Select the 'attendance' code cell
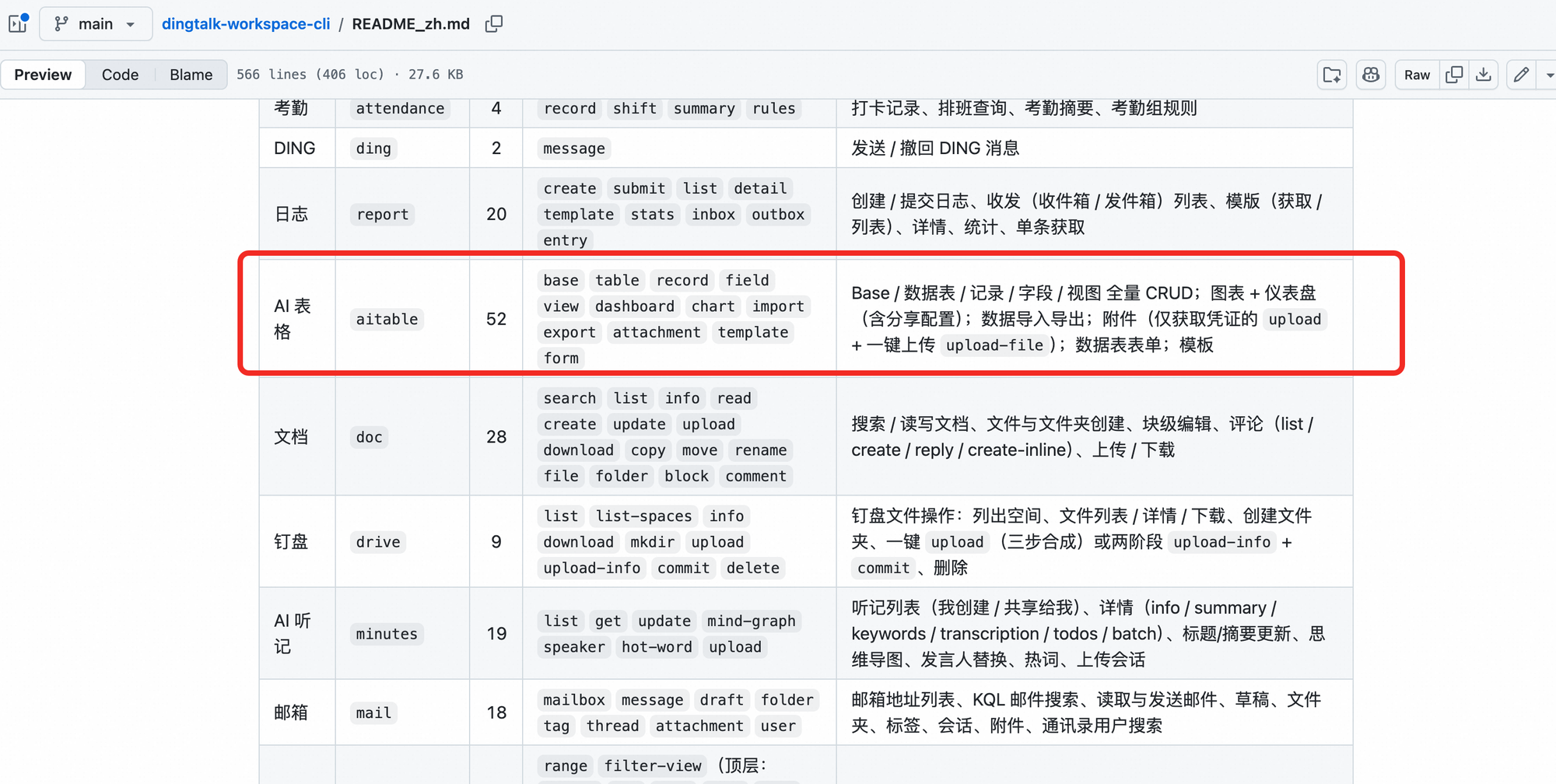The width and height of the screenshot is (1556, 784). pyautogui.click(x=400, y=108)
